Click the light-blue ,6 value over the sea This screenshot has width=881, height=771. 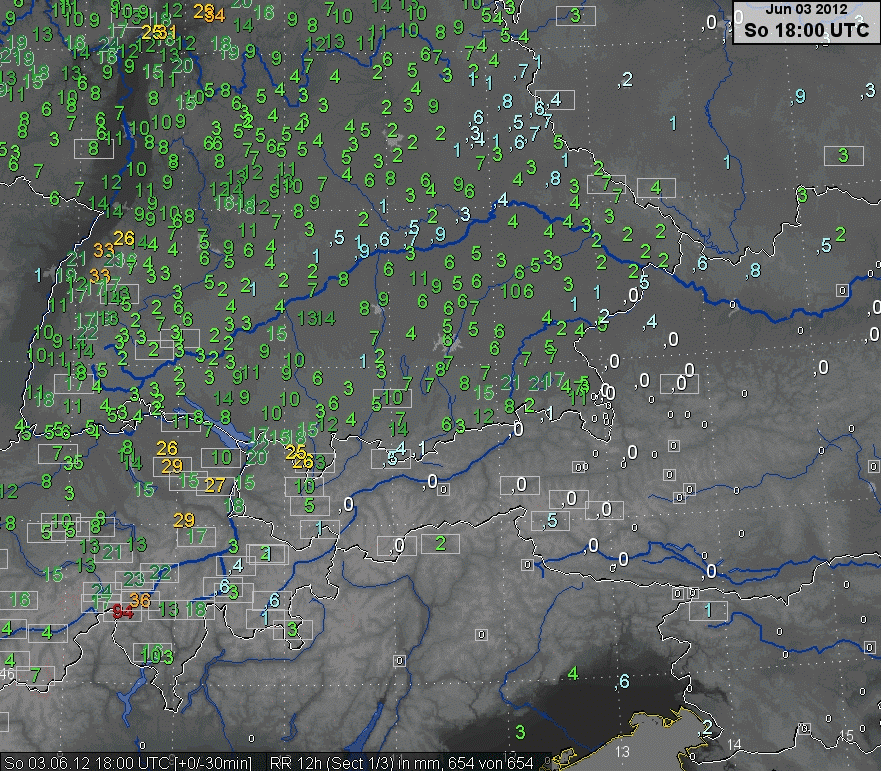pos(623,681)
